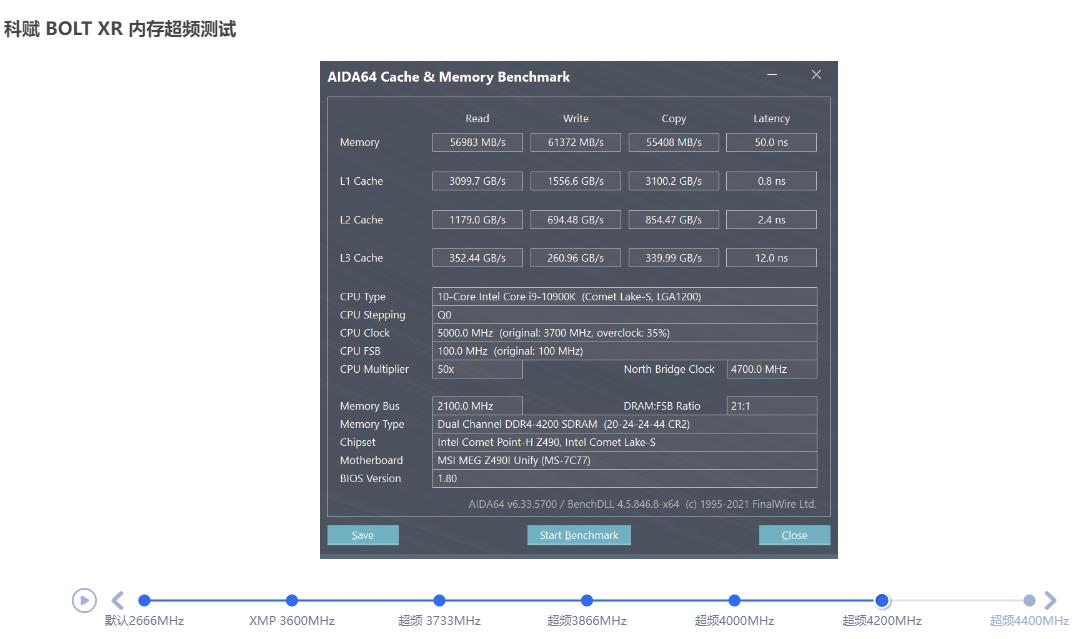The width and height of the screenshot is (1092, 639).
Task: Click L2 Cache Copy value 854.47 GB/s
Action: point(673,219)
